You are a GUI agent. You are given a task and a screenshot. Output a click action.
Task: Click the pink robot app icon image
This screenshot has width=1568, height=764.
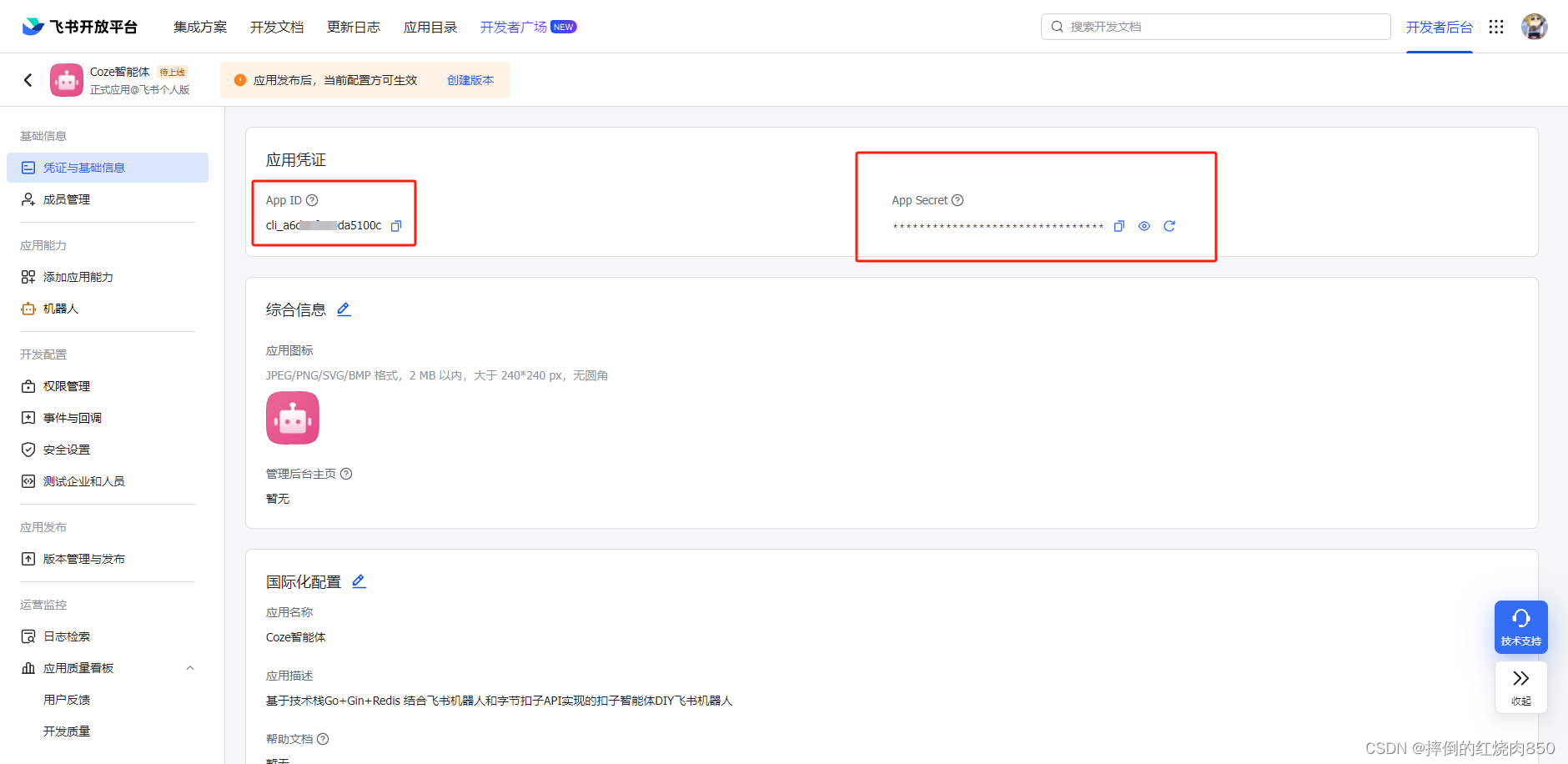point(293,418)
